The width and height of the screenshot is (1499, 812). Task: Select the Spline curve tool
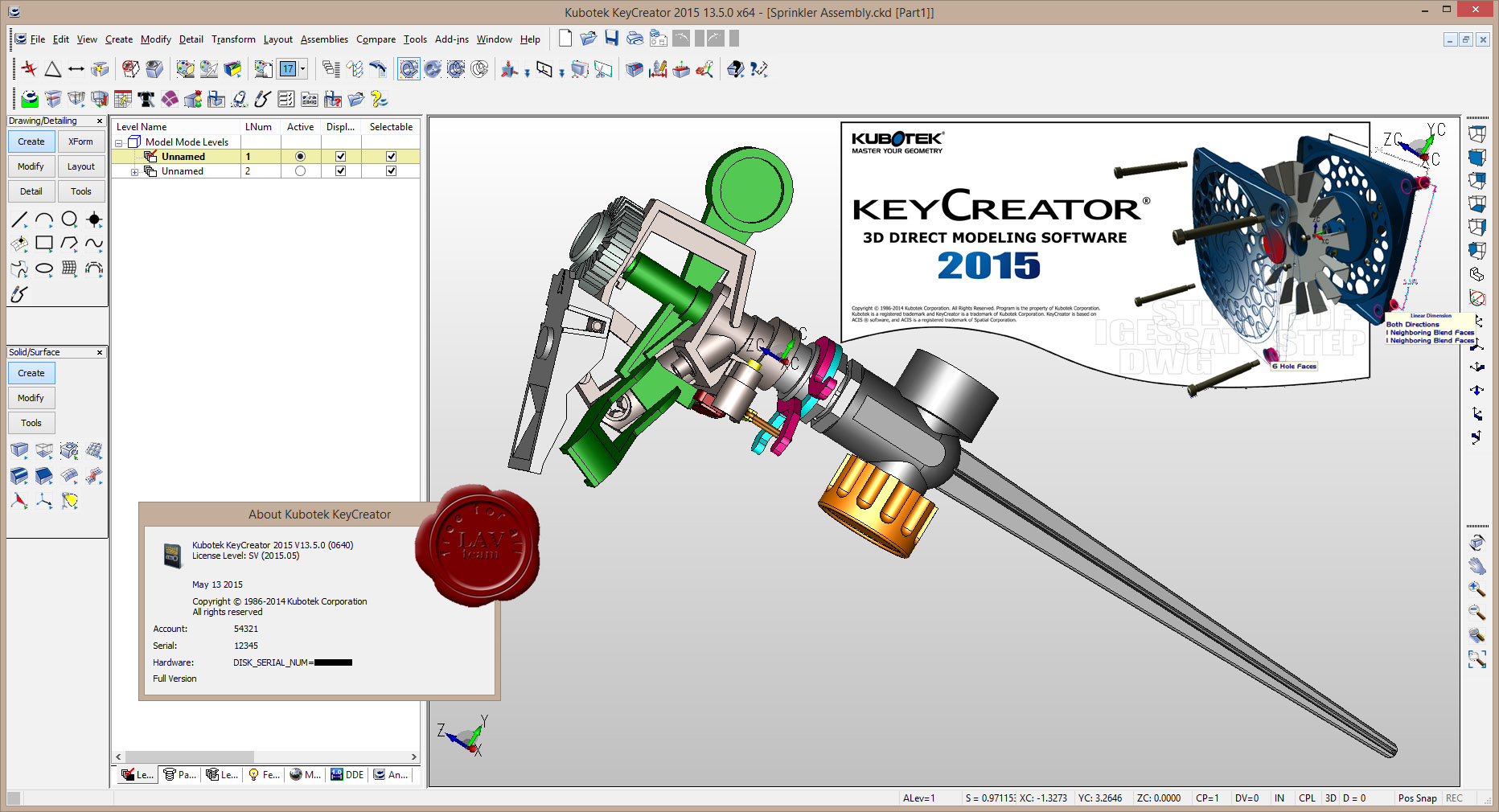pyautogui.click(x=94, y=243)
